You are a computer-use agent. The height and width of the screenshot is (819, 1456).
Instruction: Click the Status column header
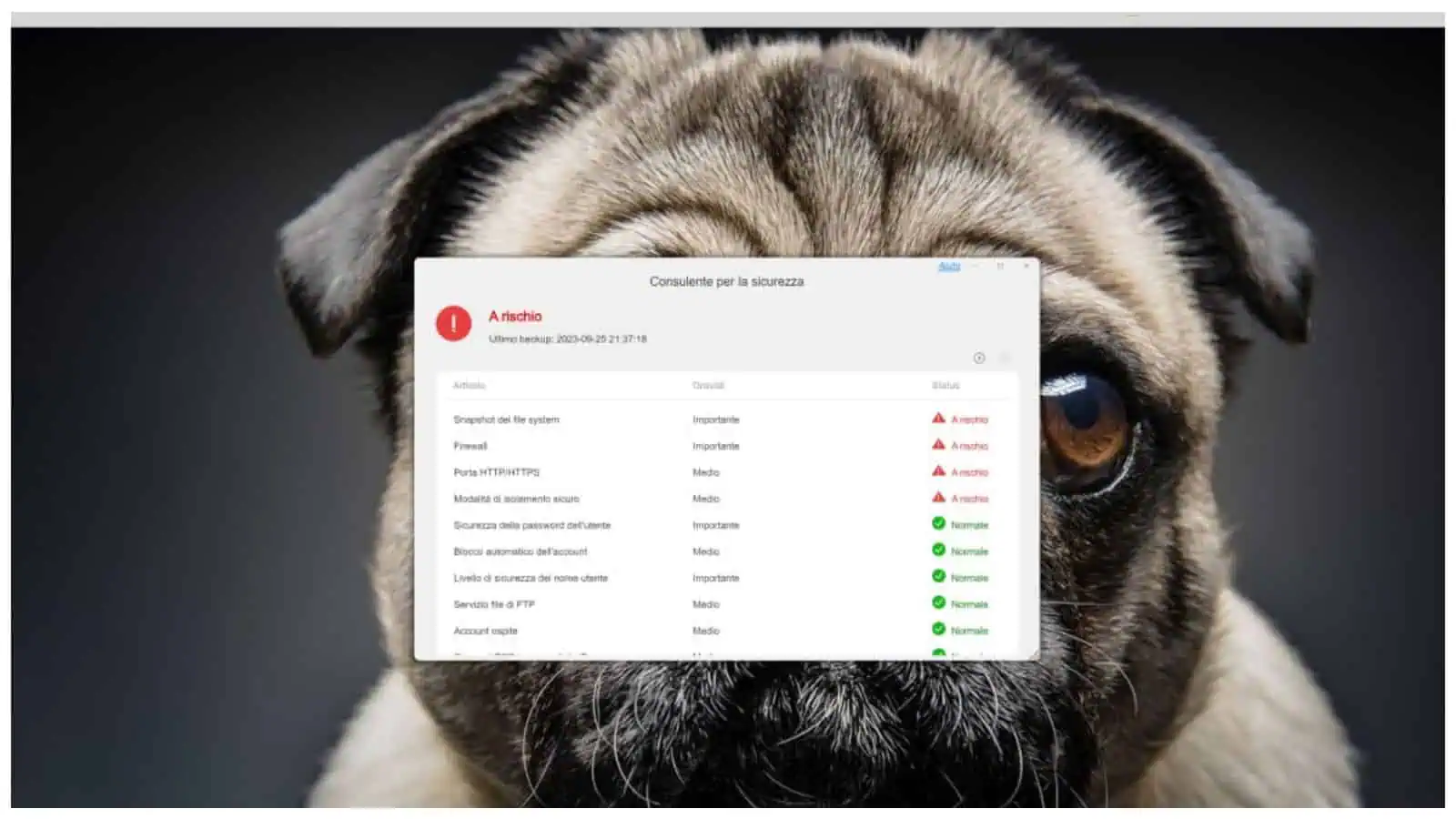[945, 385]
